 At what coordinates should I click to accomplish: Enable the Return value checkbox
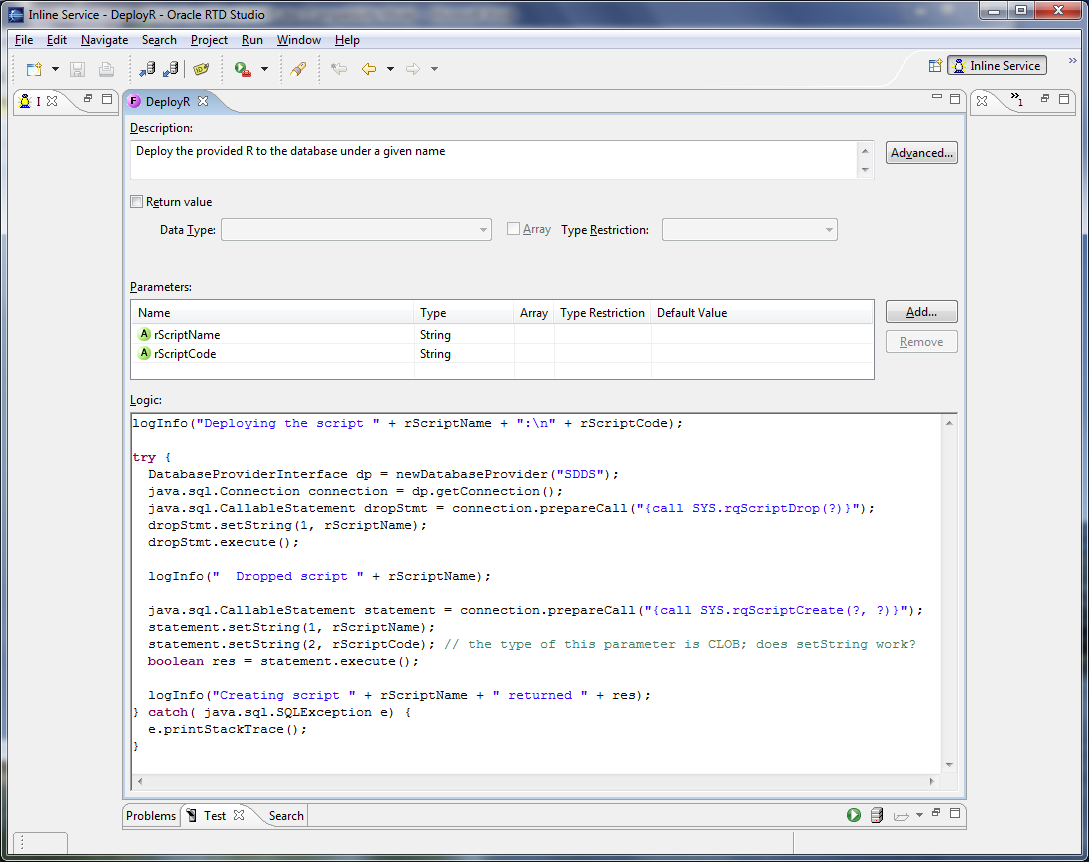click(137, 202)
